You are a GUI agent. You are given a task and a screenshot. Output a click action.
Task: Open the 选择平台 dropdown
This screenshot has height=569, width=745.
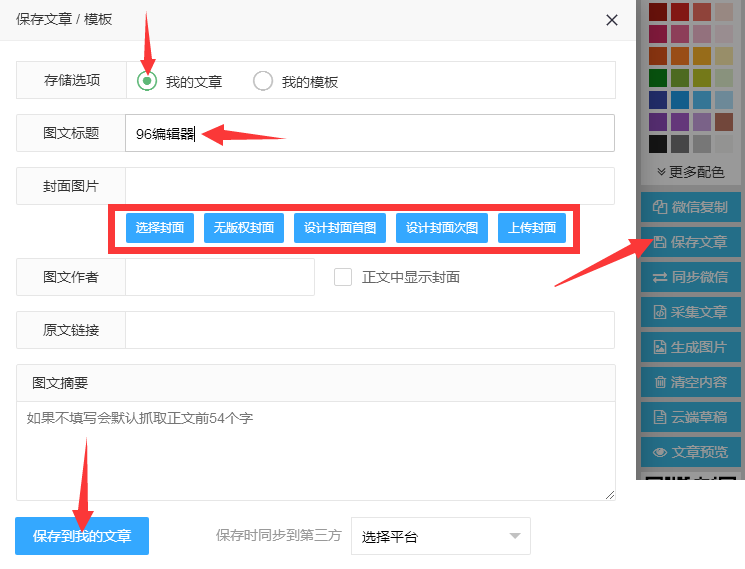(440, 536)
